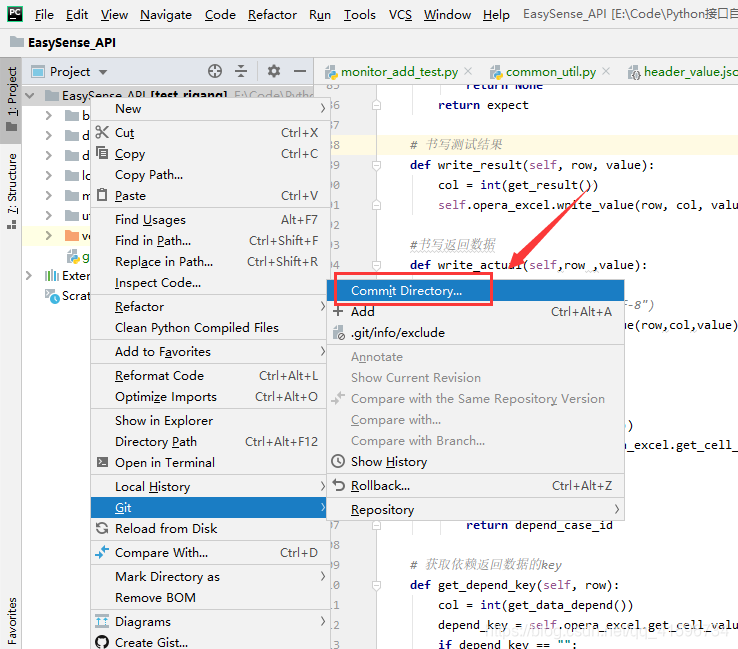Image resolution: width=738 pixels, height=649 pixels.
Task: Expand the External Libraries node
Action: point(29,275)
